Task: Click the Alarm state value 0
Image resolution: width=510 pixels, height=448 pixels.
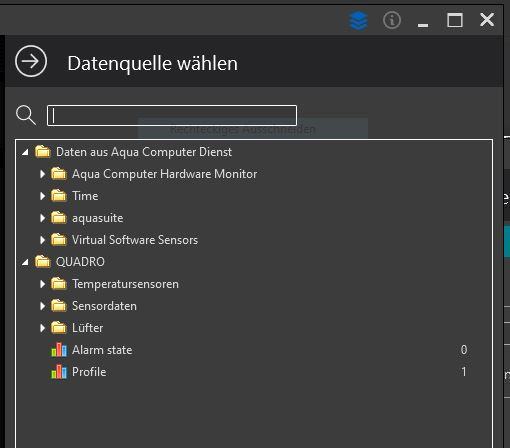Action: pyautogui.click(x=464, y=350)
